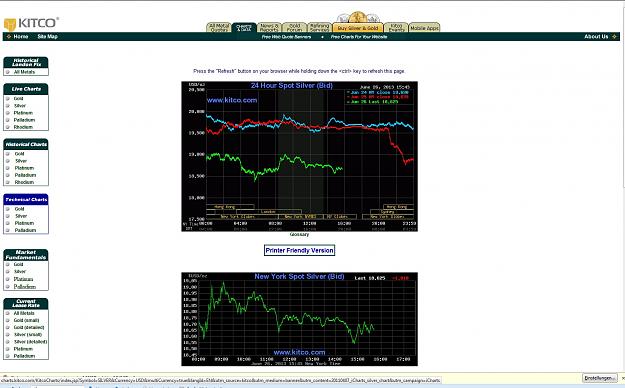625x388 pixels.
Task: Click the Technical Charts panel header
Action: click(x=26, y=199)
